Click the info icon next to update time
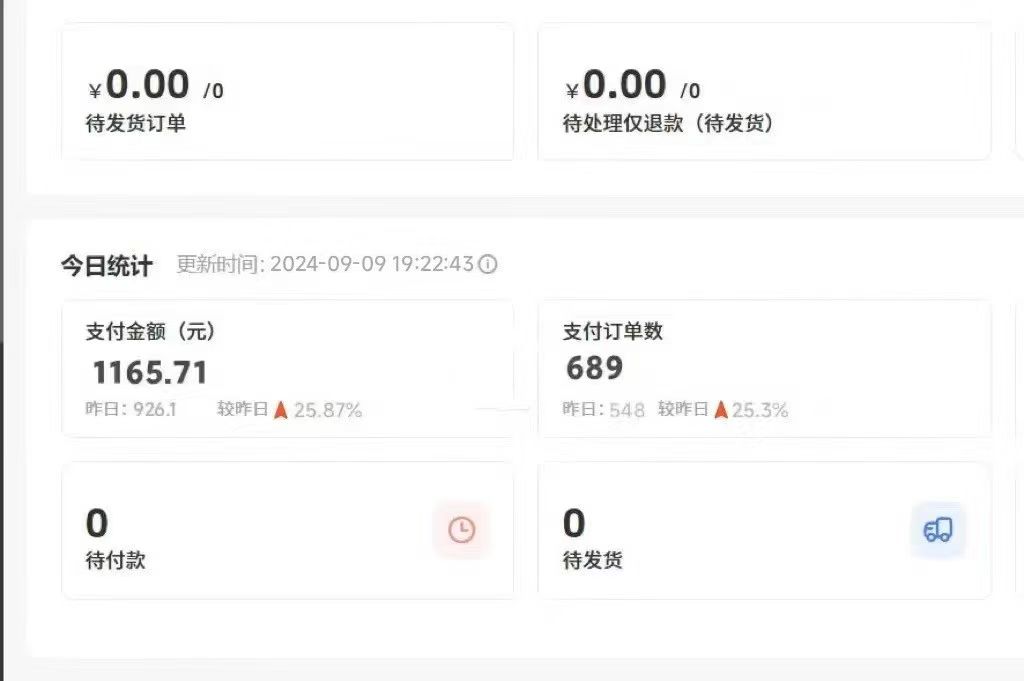The image size is (1024, 681). pyautogui.click(x=487, y=264)
